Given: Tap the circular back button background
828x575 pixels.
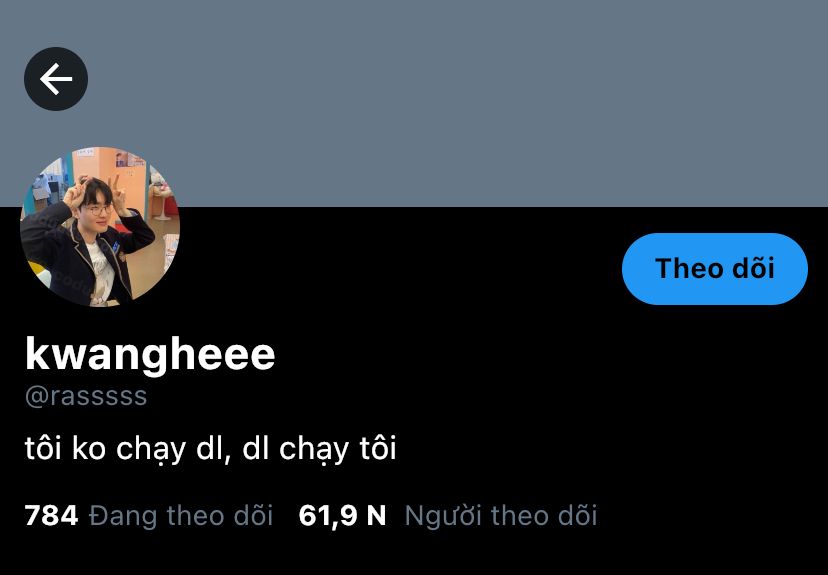Looking at the screenshot, I should (56, 79).
